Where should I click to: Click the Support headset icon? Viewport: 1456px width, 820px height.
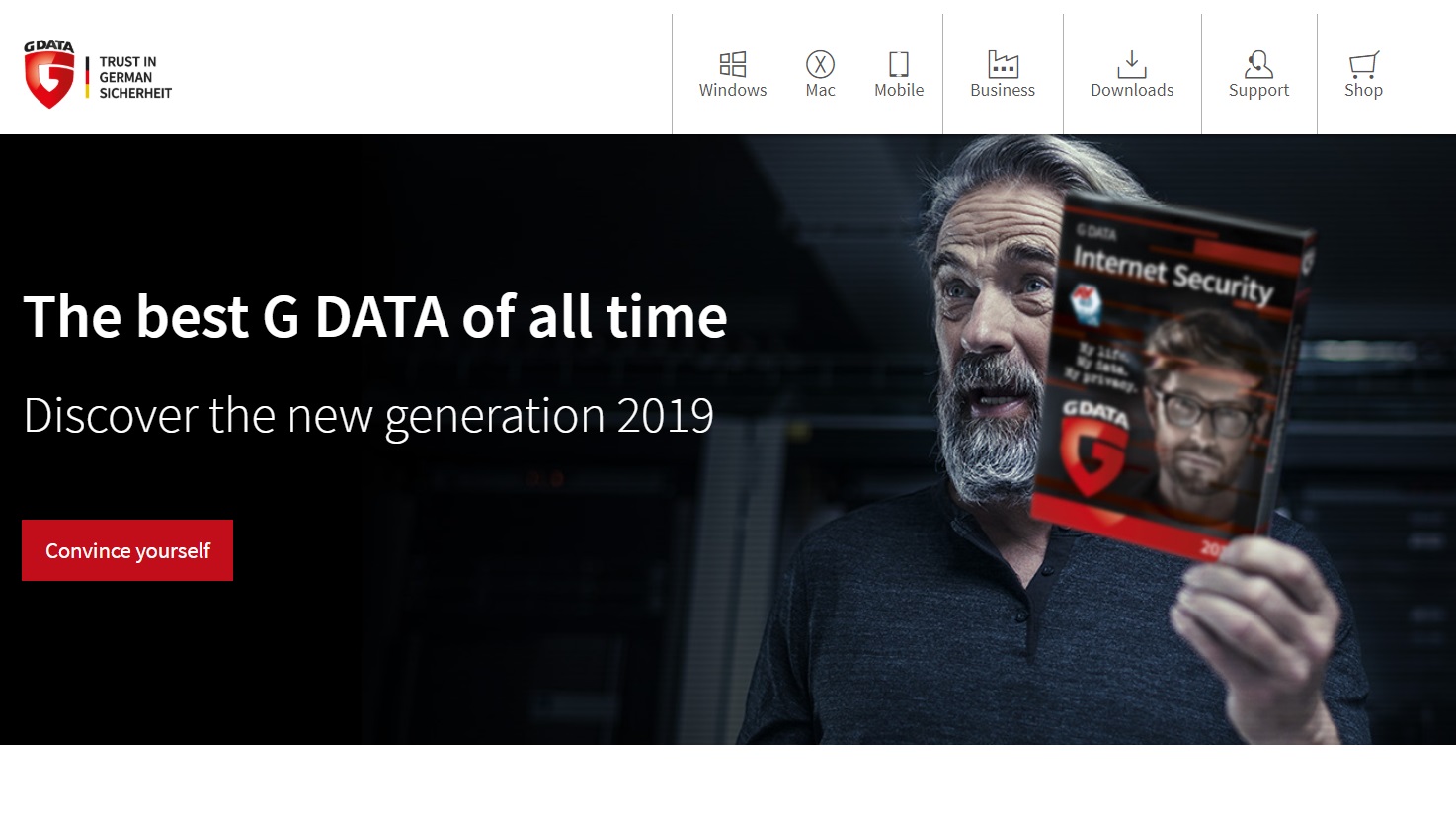1258,64
